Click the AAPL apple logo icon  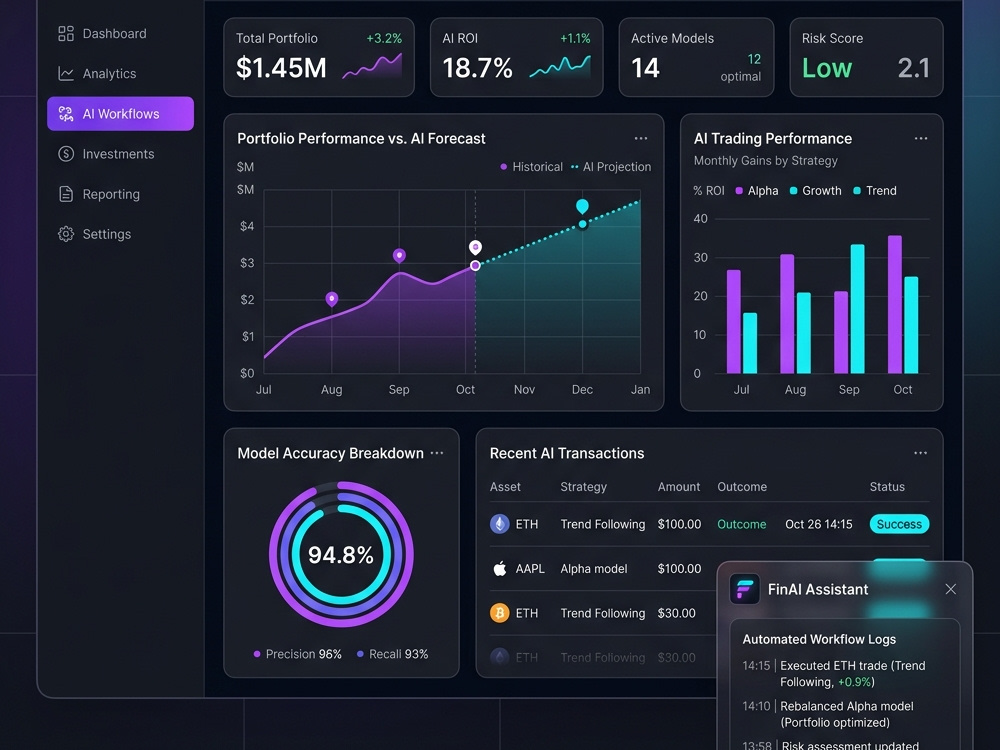tap(500, 568)
